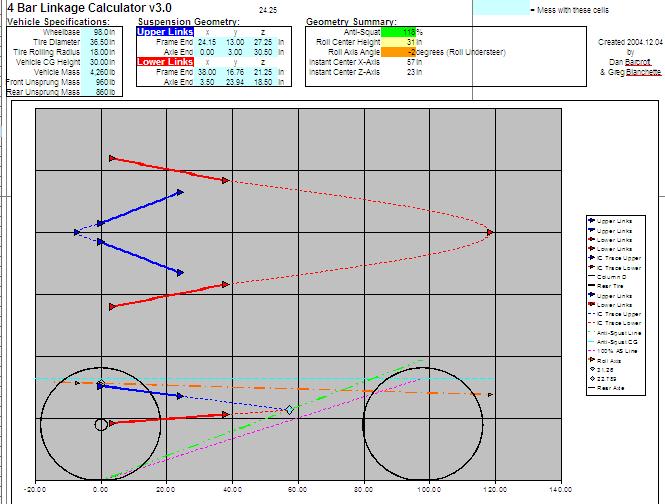Click the 'Suspension Geometry:' heading

pos(188,22)
